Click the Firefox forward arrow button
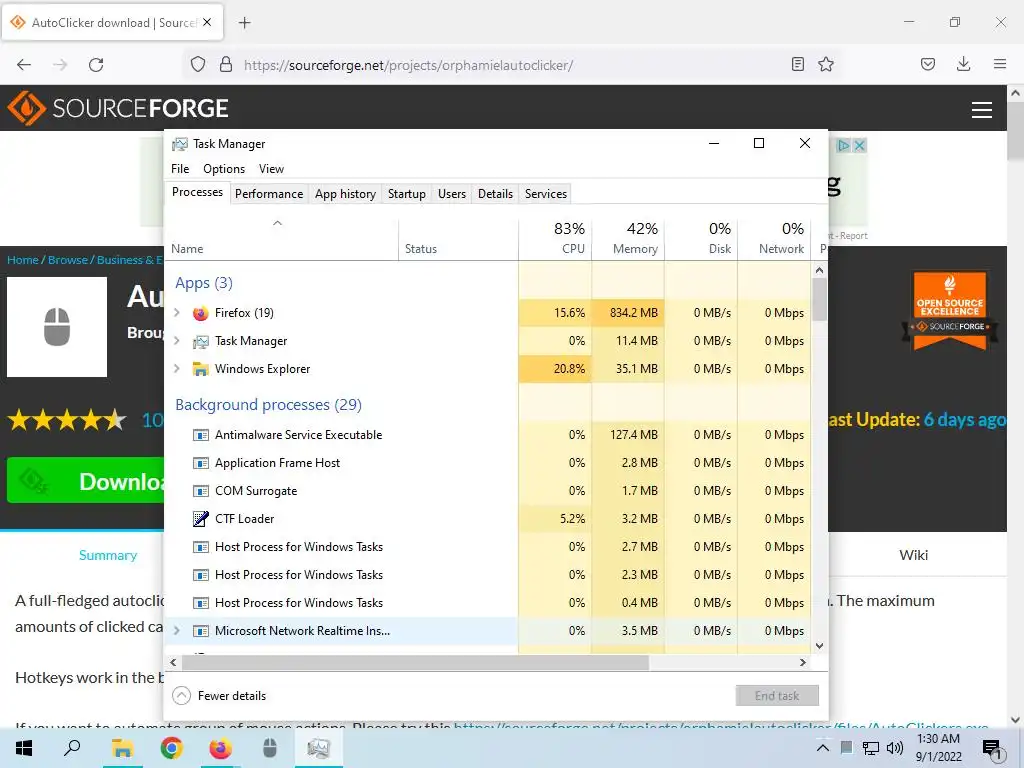Image resolution: width=1024 pixels, height=768 pixels. point(60,65)
